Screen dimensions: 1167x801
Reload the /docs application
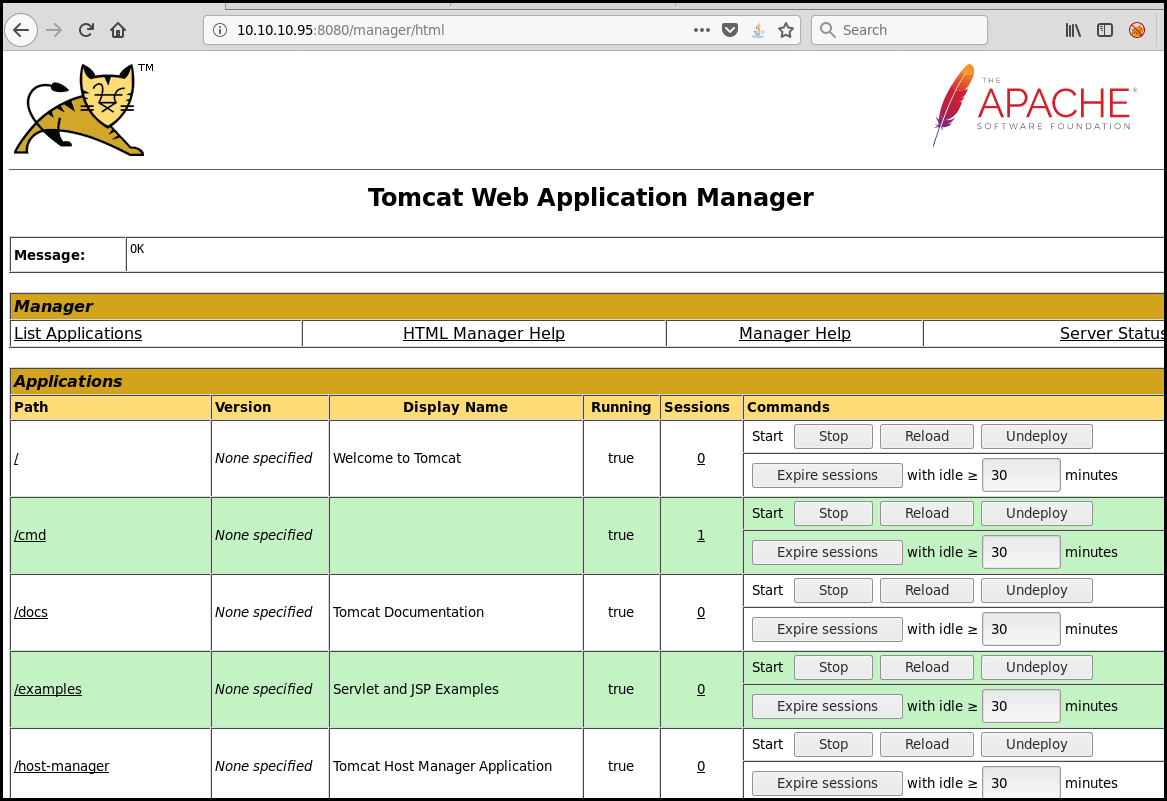click(x=927, y=590)
